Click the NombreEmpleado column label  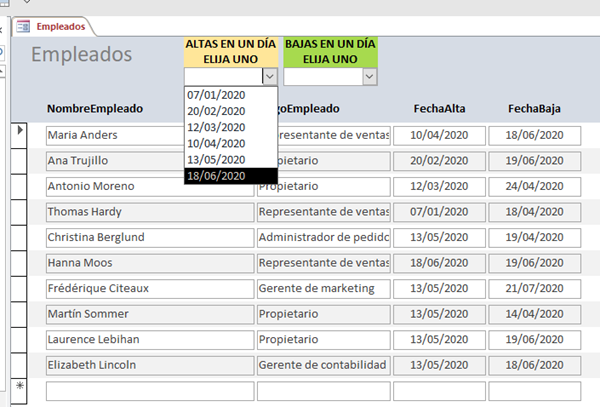click(95, 109)
